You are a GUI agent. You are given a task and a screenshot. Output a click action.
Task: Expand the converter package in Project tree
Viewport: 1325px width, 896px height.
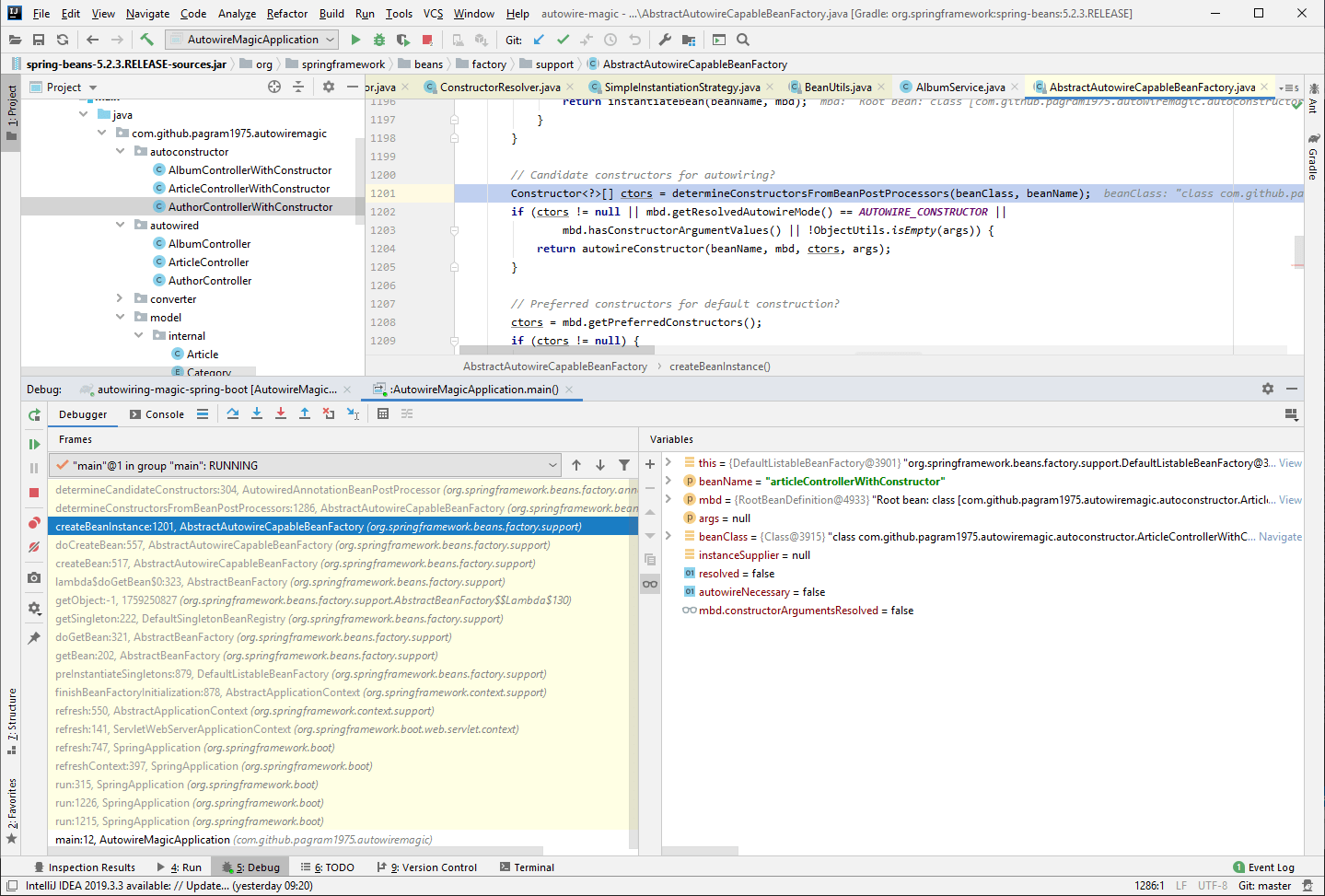point(118,298)
